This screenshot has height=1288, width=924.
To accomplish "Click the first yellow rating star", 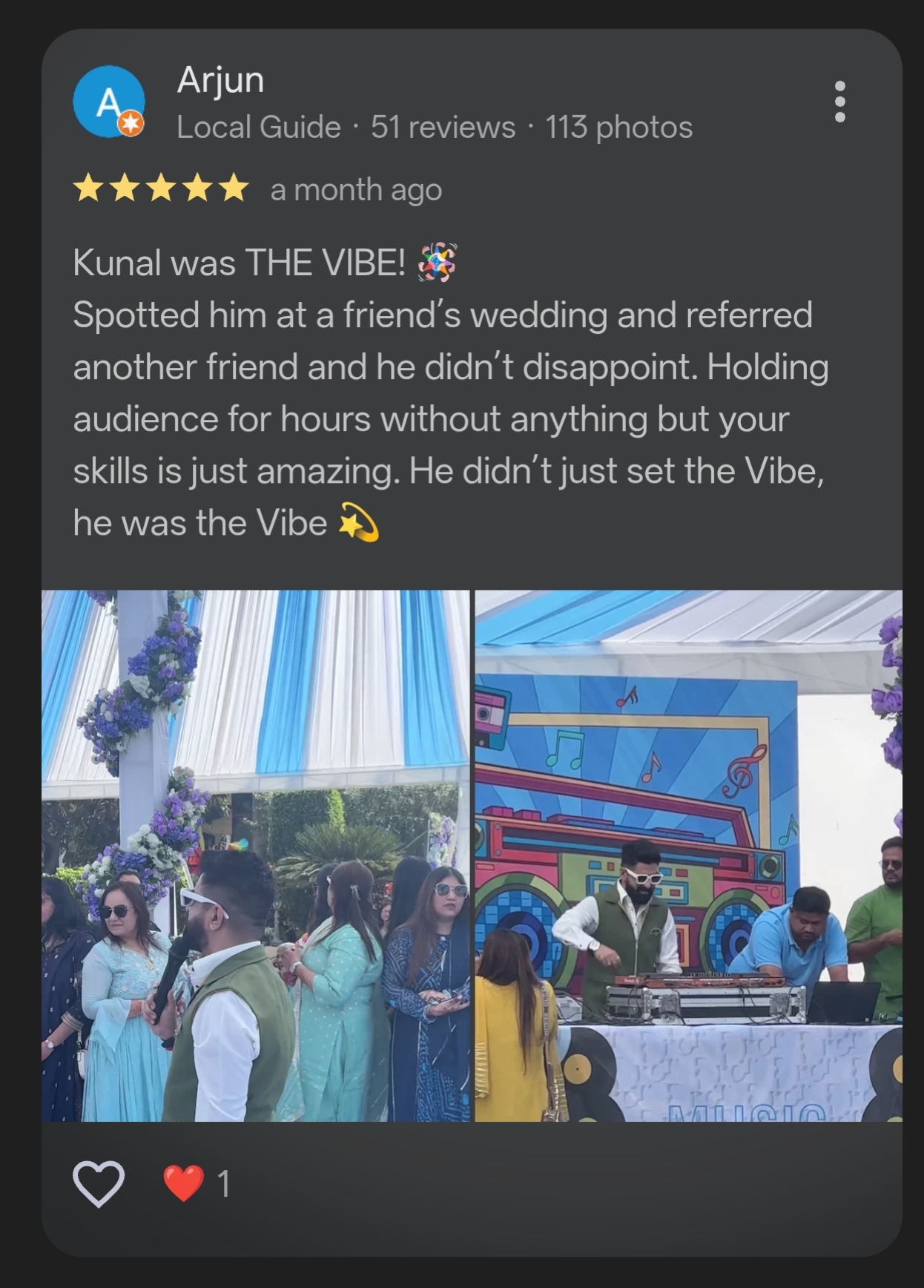I will pos(88,188).
